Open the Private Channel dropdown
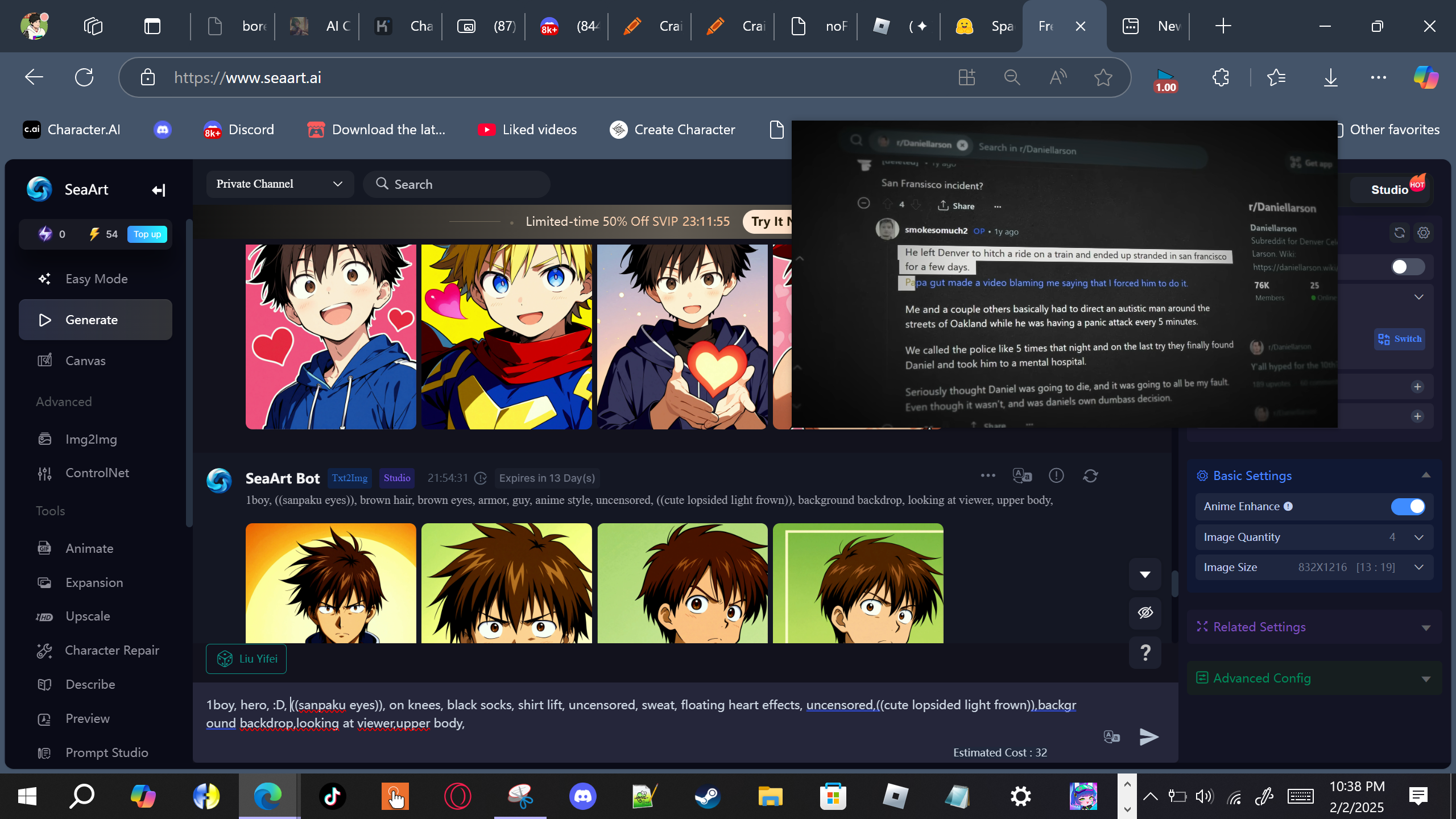The height and width of the screenshot is (819, 1456). (x=279, y=184)
